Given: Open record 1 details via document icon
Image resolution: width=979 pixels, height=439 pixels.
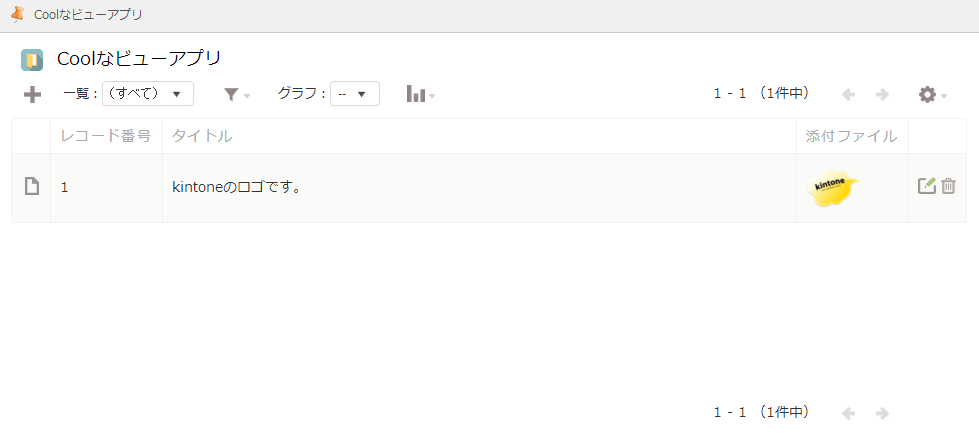Looking at the screenshot, I should (x=32, y=186).
